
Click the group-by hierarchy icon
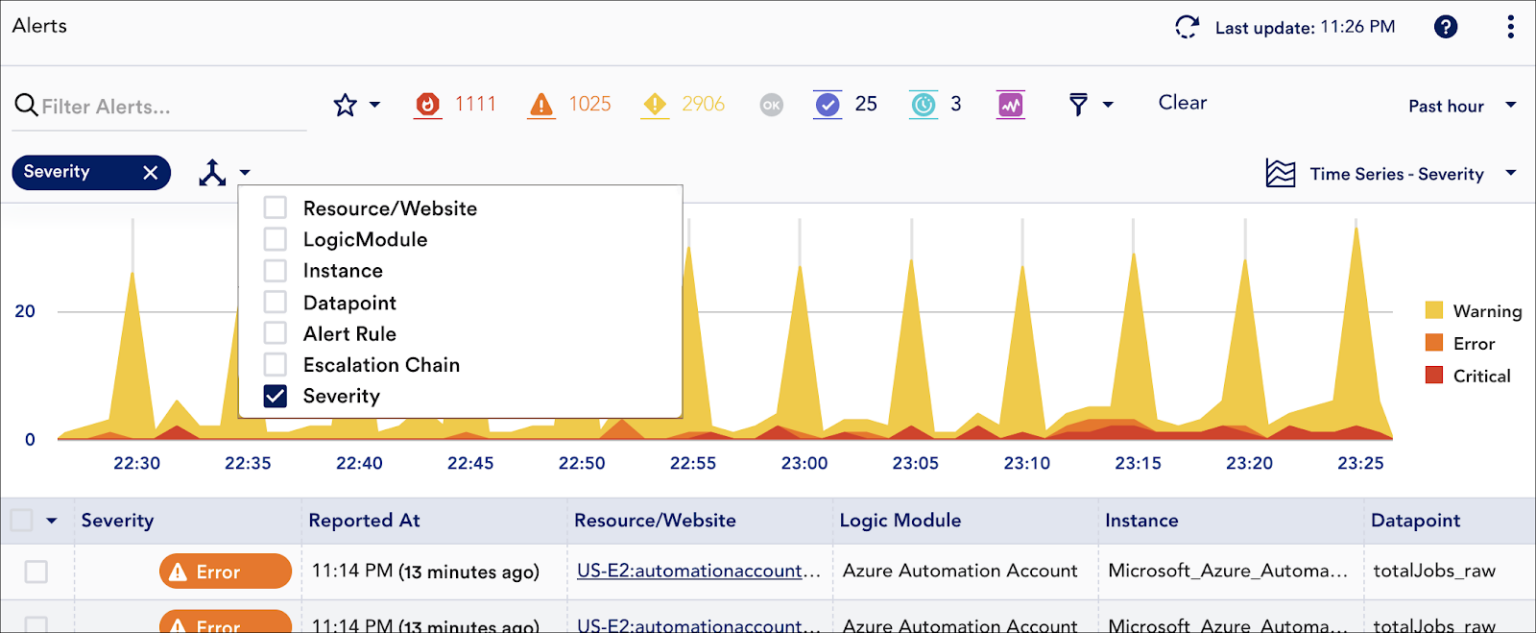pos(213,172)
